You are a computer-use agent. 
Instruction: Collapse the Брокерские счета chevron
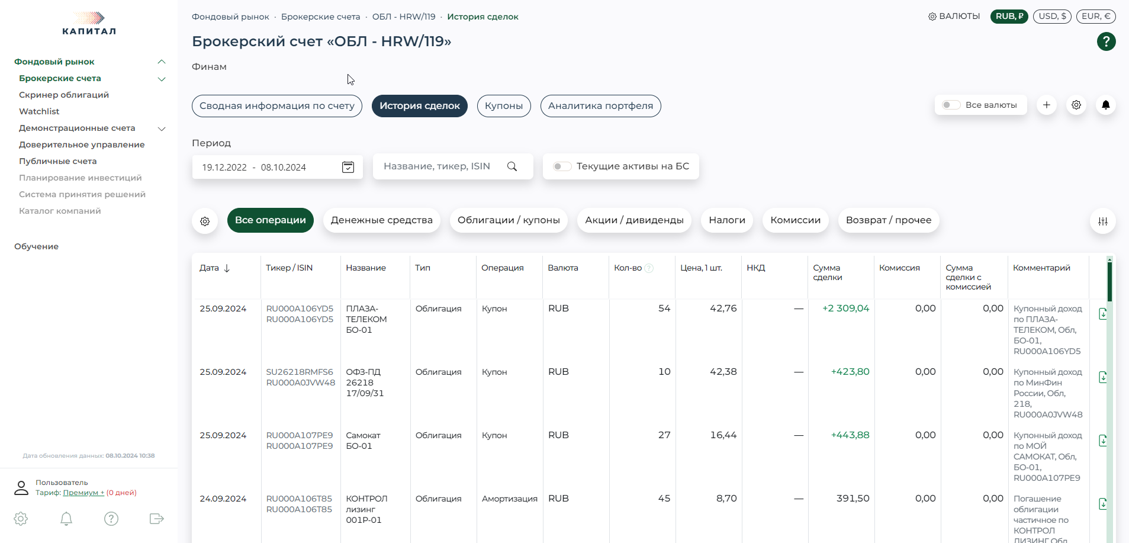pos(162,78)
